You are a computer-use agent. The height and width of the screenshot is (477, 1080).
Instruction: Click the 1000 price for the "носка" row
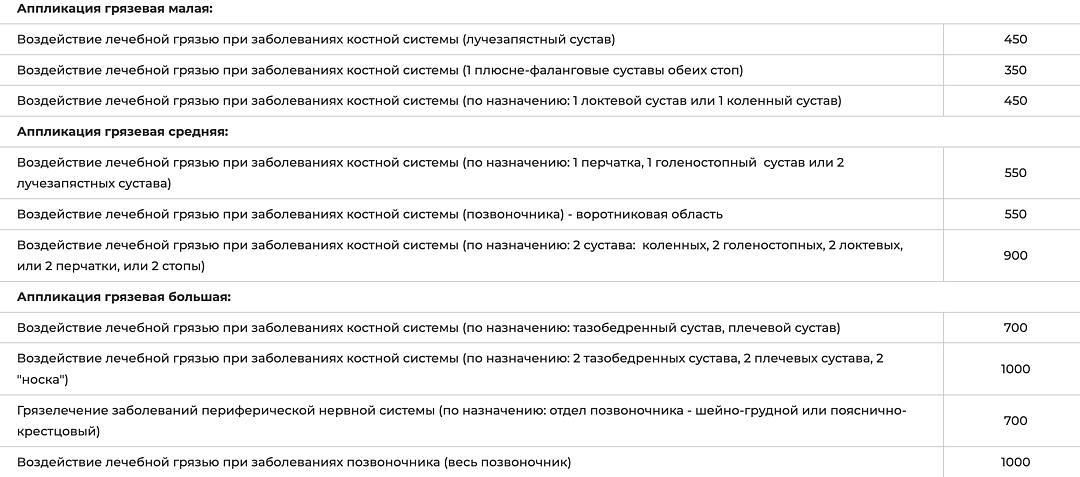[1015, 369]
